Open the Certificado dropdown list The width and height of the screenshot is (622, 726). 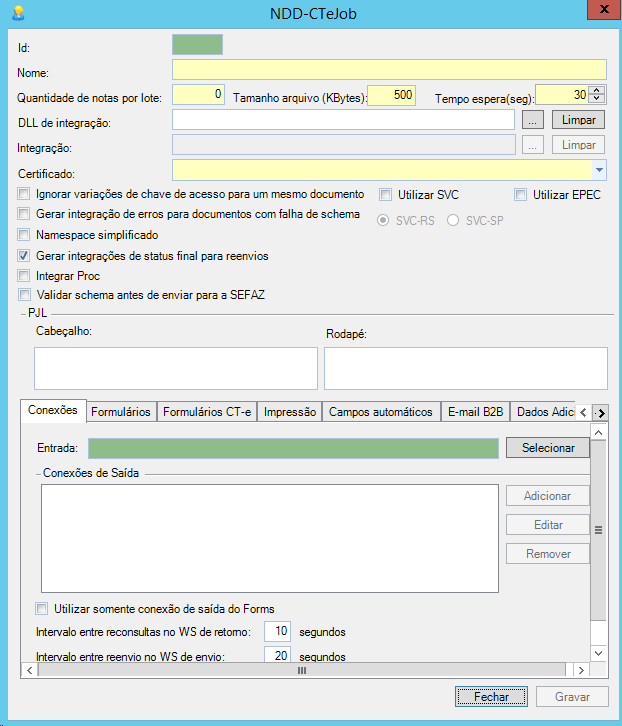pyautogui.click(x=599, y=170)
